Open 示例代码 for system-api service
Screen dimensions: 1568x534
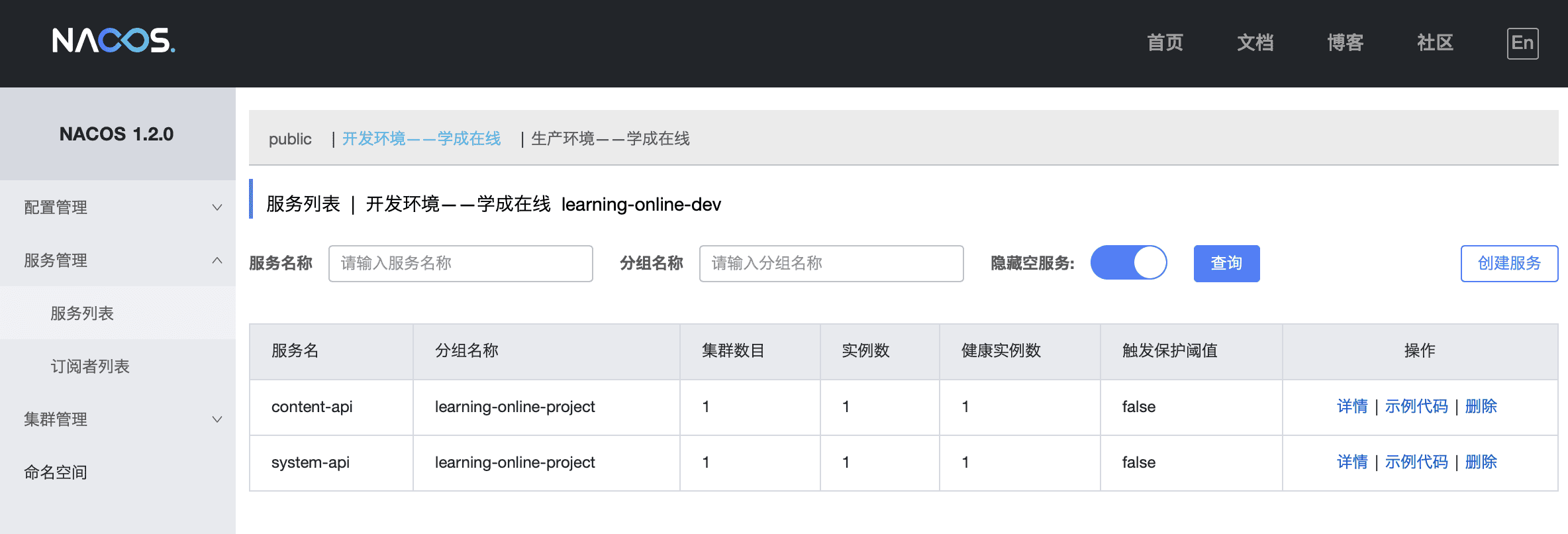click(1416, 462)
